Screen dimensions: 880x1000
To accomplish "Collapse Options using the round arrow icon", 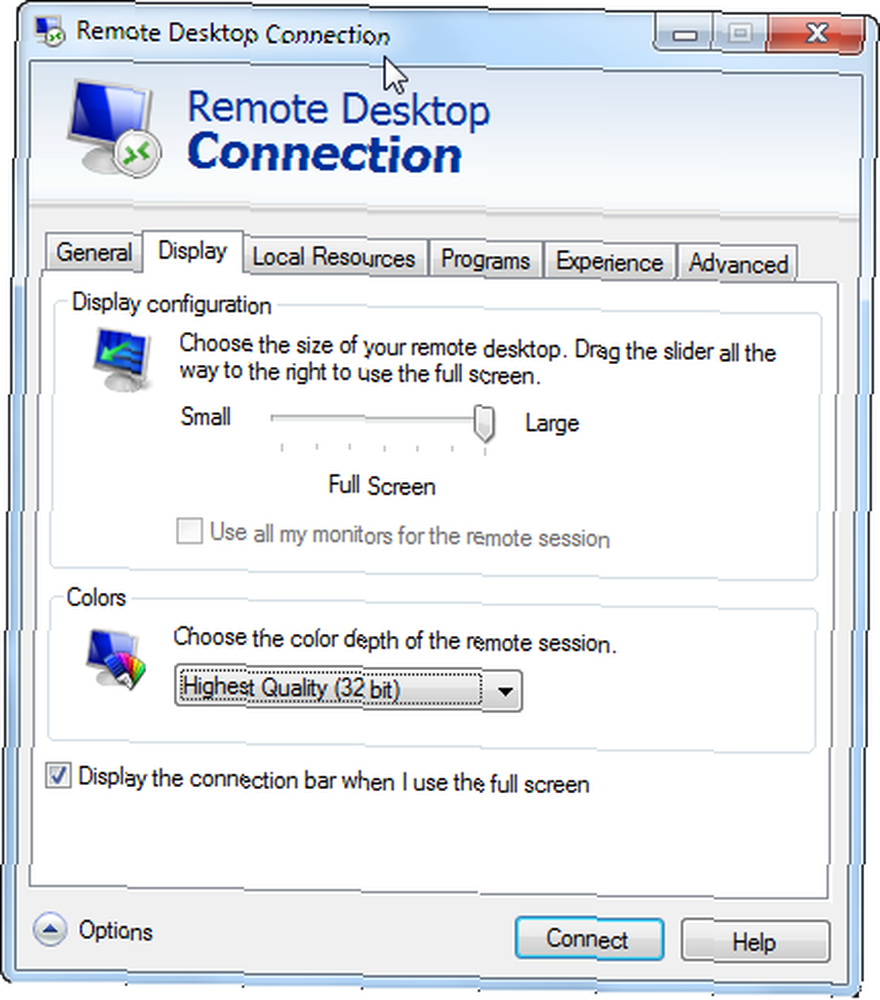I will pos(50,929).
